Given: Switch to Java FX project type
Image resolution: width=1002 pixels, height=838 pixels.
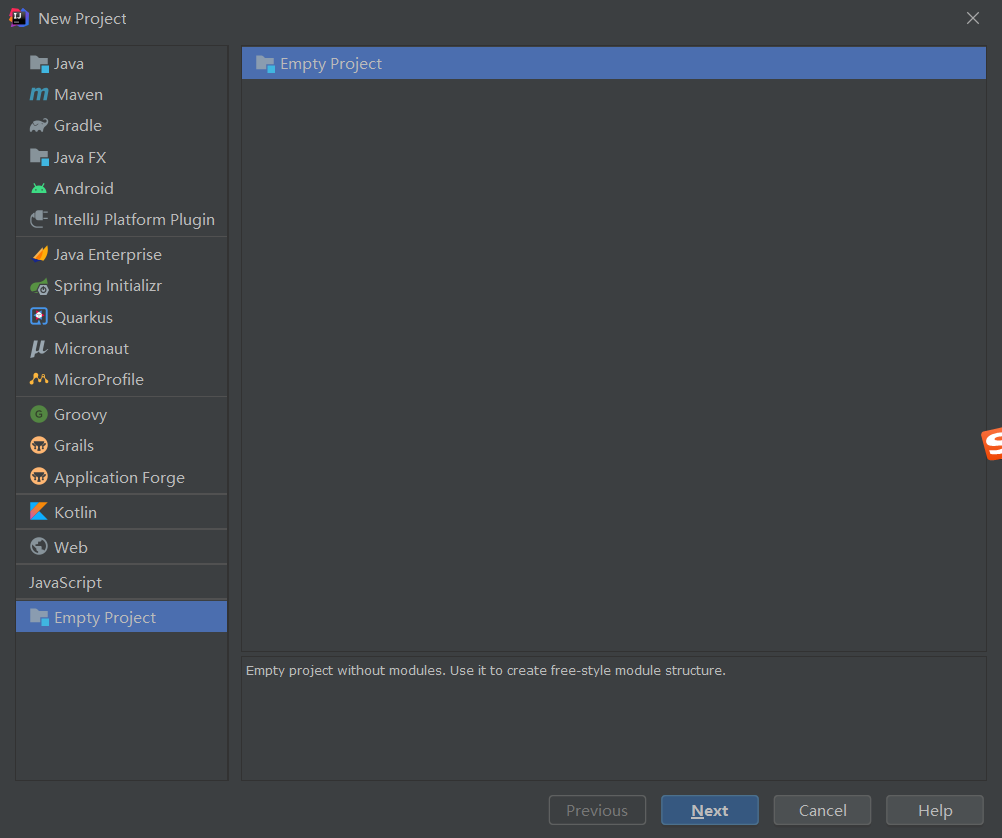Looking at the screenshot, I should (80, 158).
